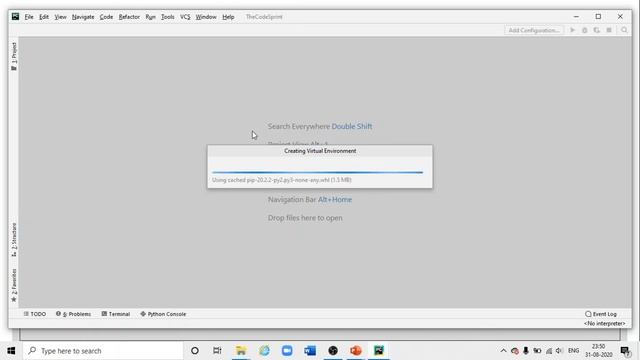
Task: Click the 'Using cached pip' status text
Action: (282, 180)
